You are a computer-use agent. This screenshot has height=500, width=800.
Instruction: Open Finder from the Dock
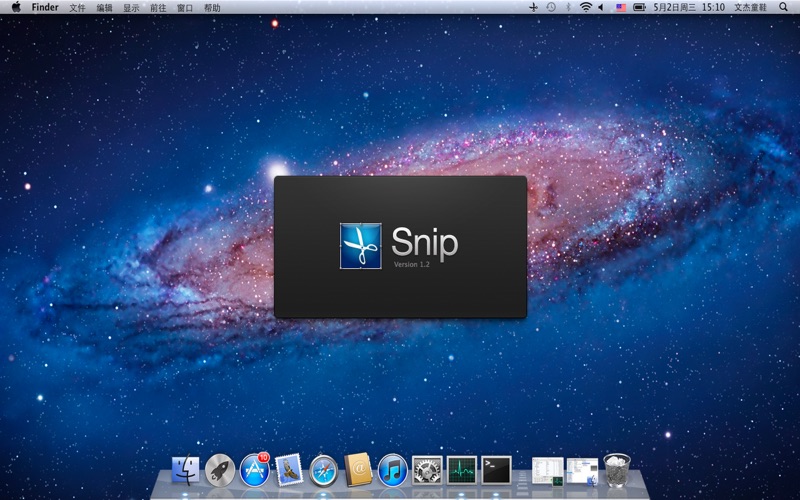(186, 469)
